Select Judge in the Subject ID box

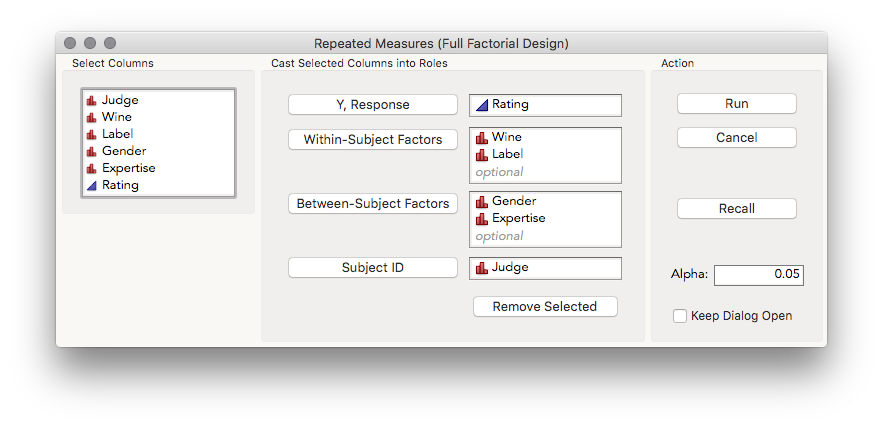(x=545, y=268)
